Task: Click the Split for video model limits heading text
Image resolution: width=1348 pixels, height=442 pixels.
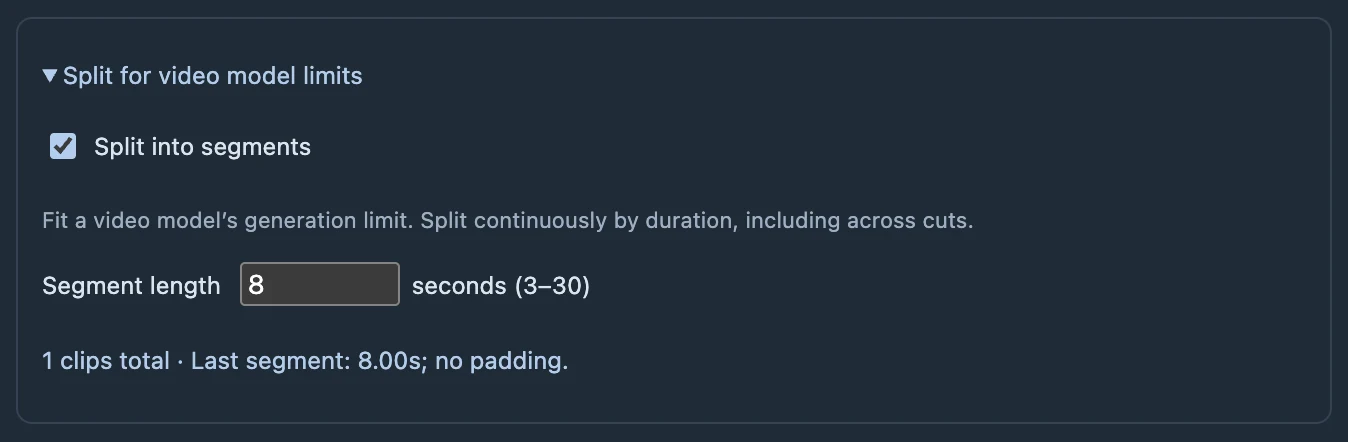Action: coord(212,76)
